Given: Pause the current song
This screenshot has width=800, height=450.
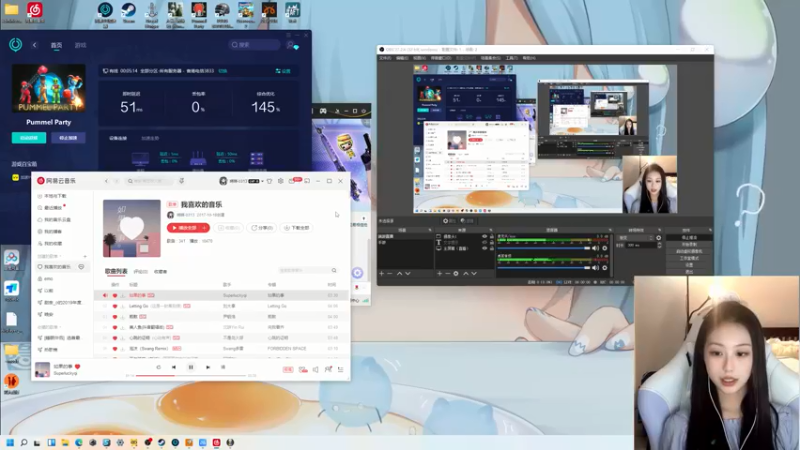Looking at the screenshot, I should [191, 367].
